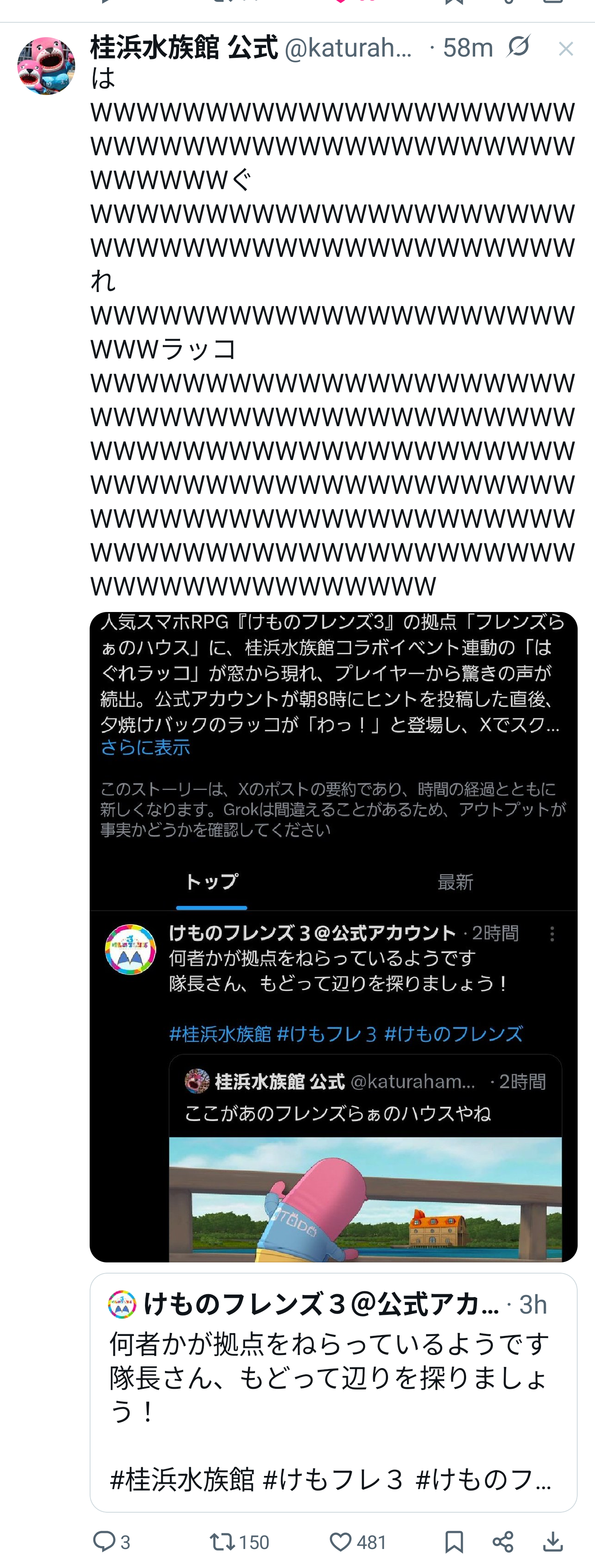Bookmark this post
Viewport: 595px width, 1568px height.
pyautogui.click(x=454, y=1542)
